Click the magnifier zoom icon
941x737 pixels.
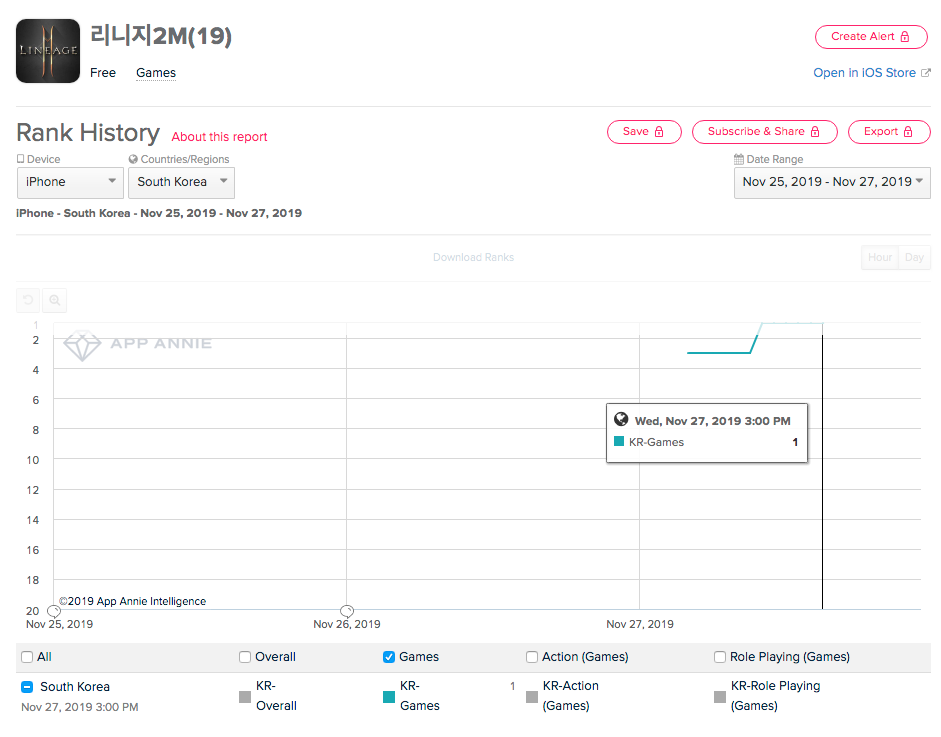(55, 300)
